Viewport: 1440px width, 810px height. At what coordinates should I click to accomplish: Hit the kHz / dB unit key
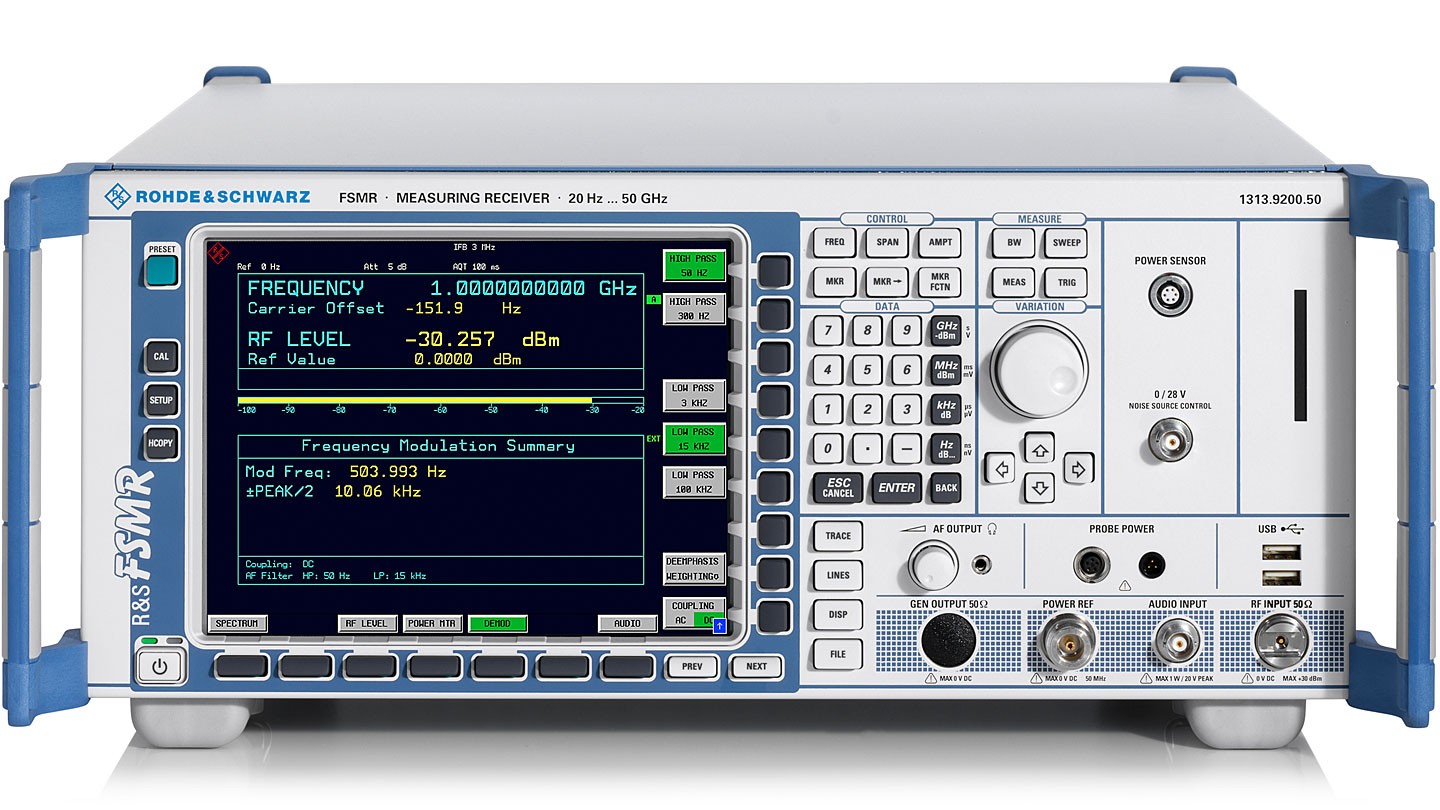[946, 409]
